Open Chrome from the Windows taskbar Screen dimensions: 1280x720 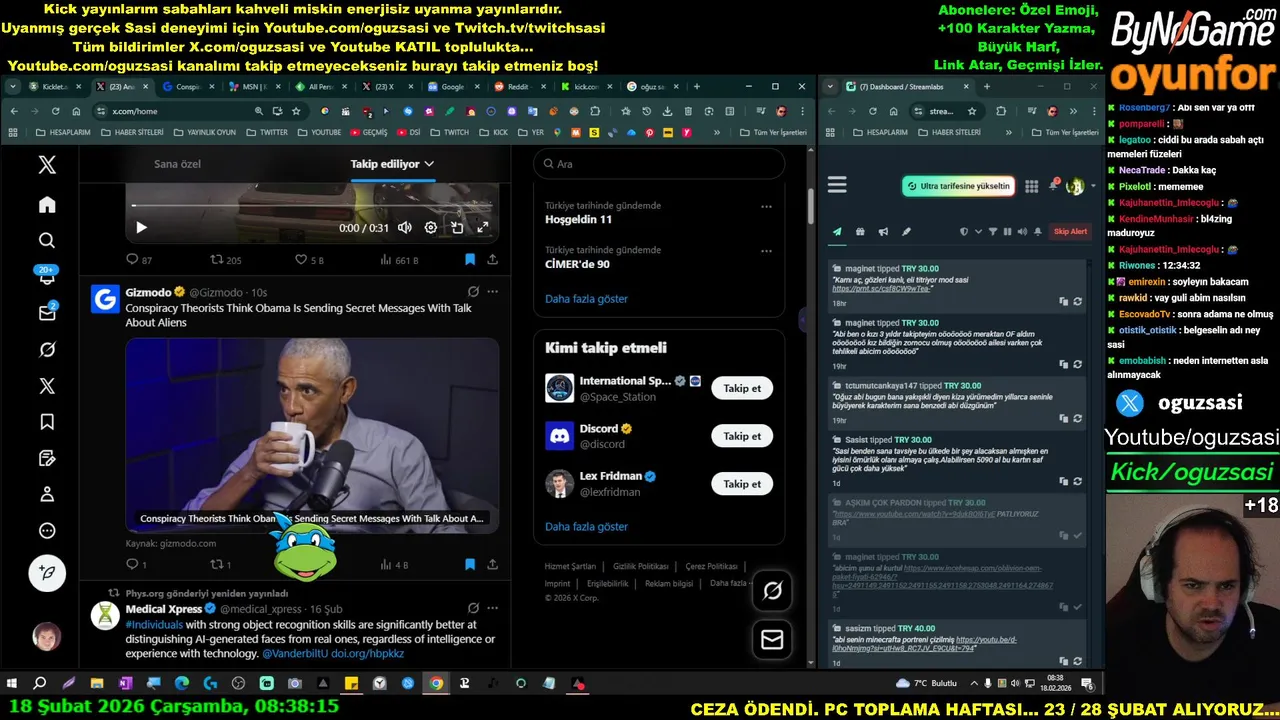coord(436,684)
